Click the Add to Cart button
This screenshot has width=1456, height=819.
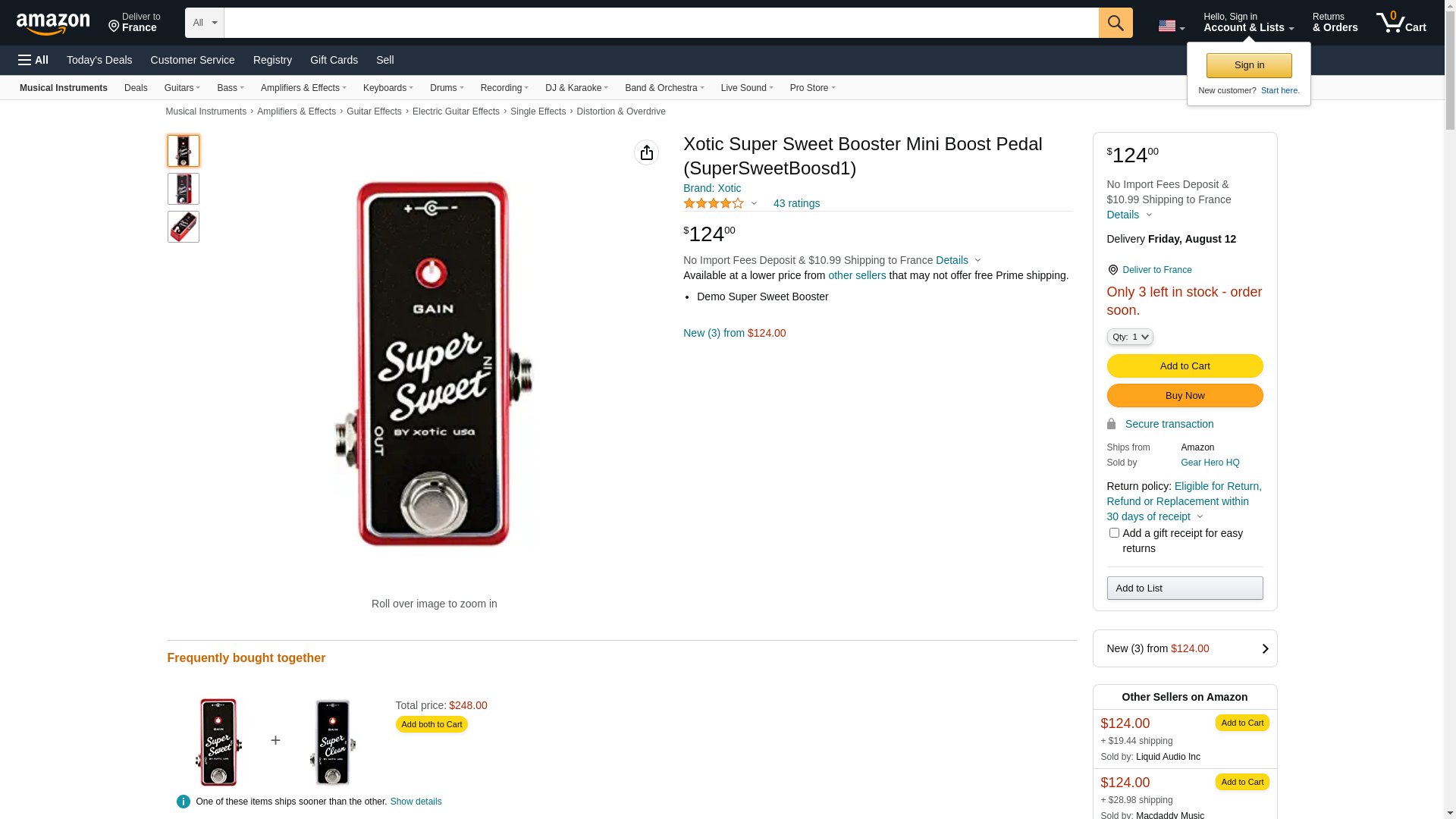coord(1184,366)
